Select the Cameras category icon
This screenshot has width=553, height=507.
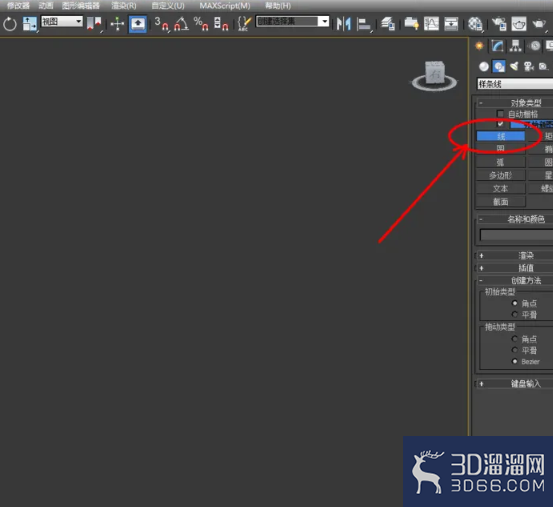click(529, 66)
